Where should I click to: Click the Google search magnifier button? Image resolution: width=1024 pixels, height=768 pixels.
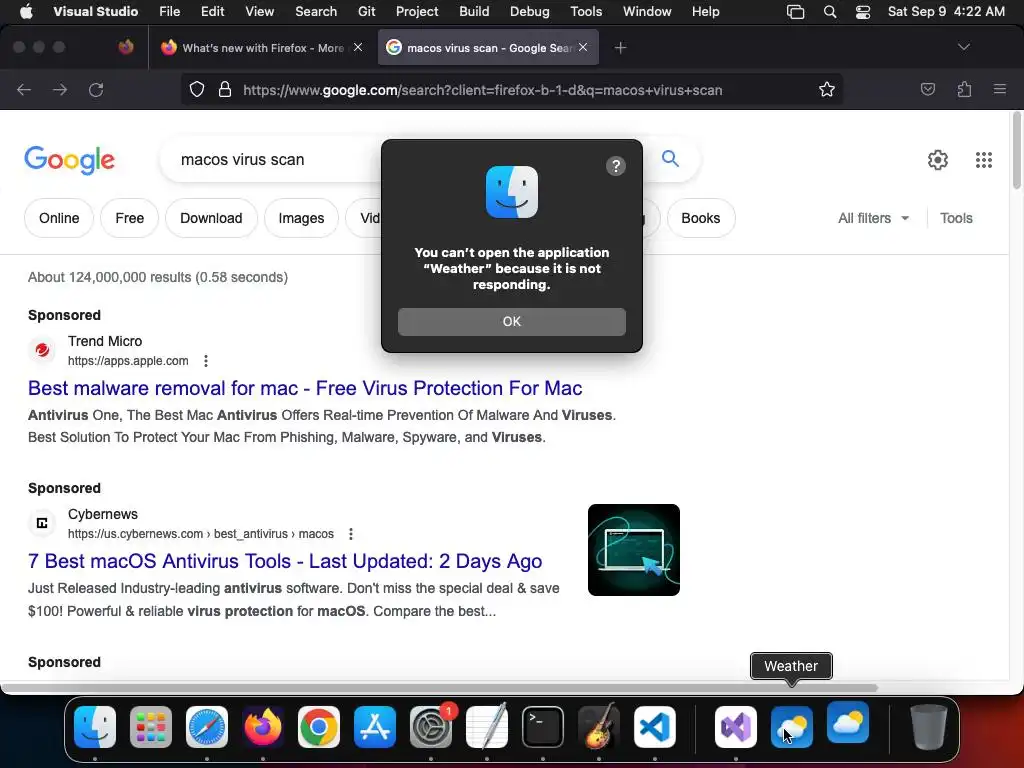pyautogui.click(x=670, y=159)
